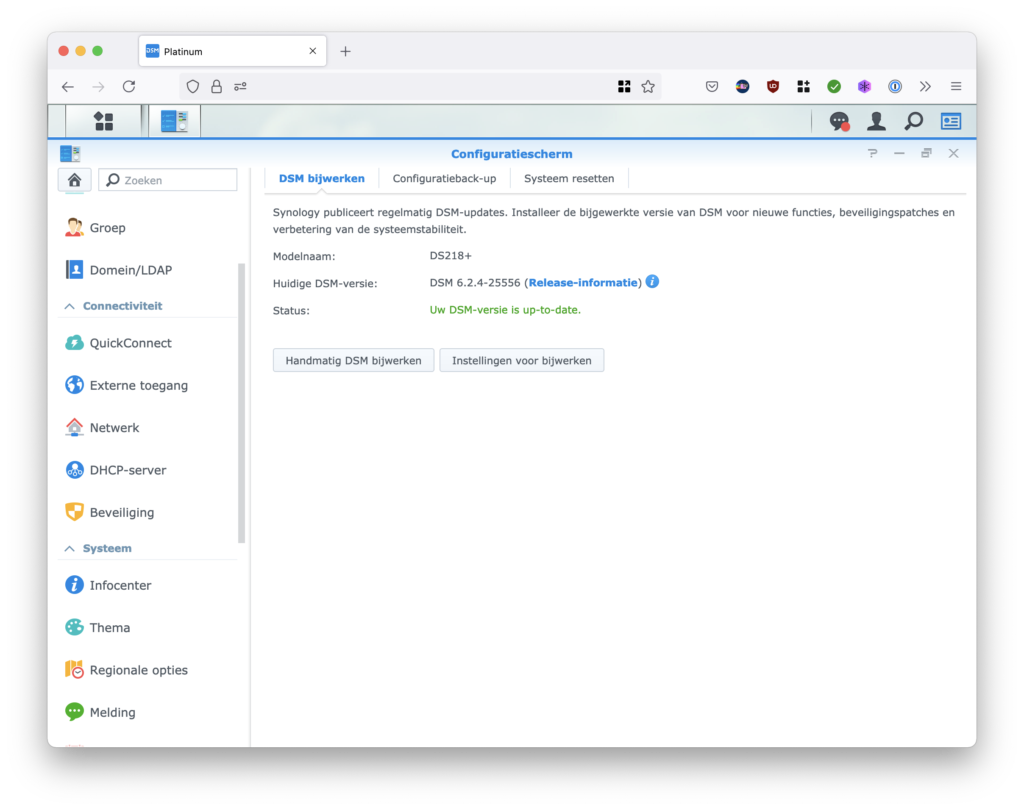Open the 1Password extension icon
Image resolution: width=1024 pixels, height=810 pixels.
coord(895,86)
